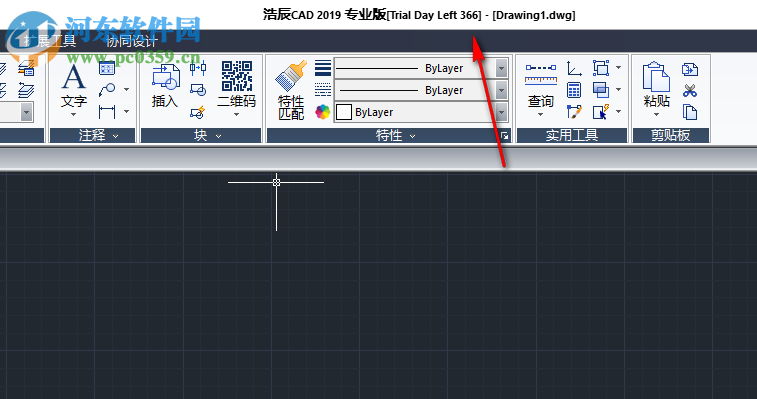This screenshot has width=757, height=399.
Task: Open the layer list dropdown arrow at left
Action: tap(27, 113)
